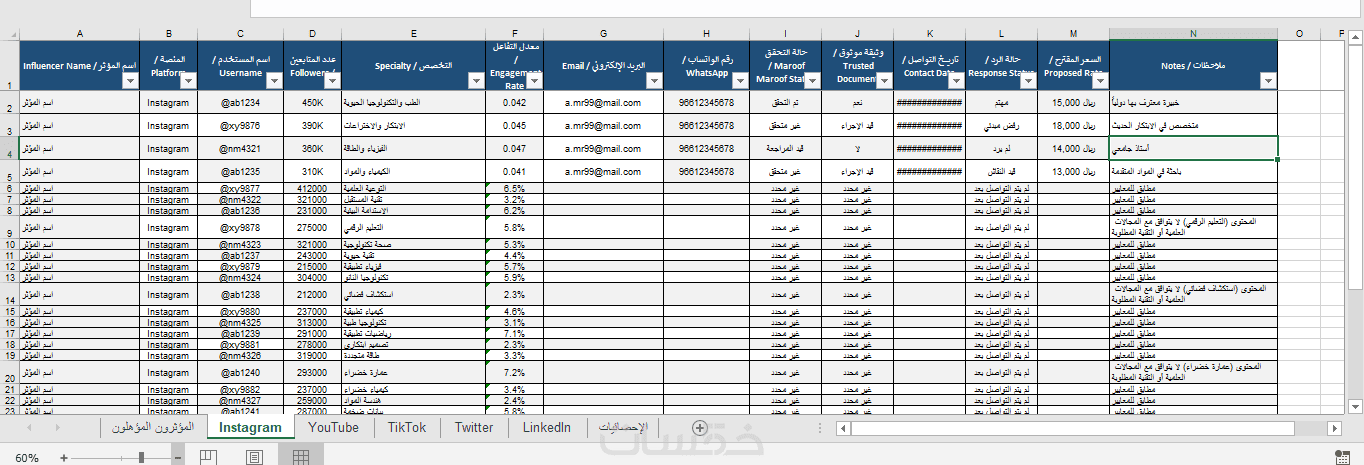Add a new sheet with the plus icon

[x=700, y=428]
